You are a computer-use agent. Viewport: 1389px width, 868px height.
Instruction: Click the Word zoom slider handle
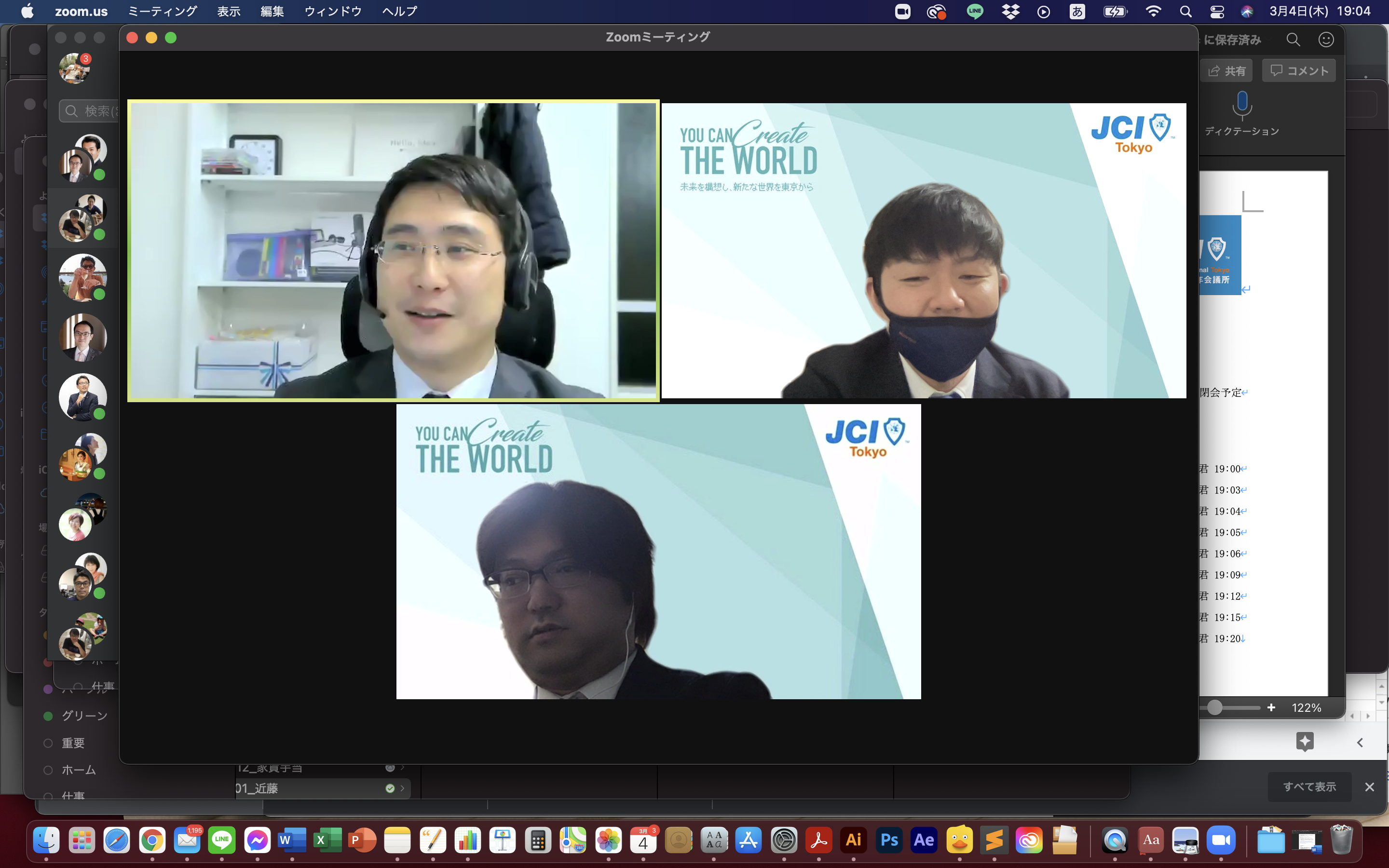point(1214,707)
